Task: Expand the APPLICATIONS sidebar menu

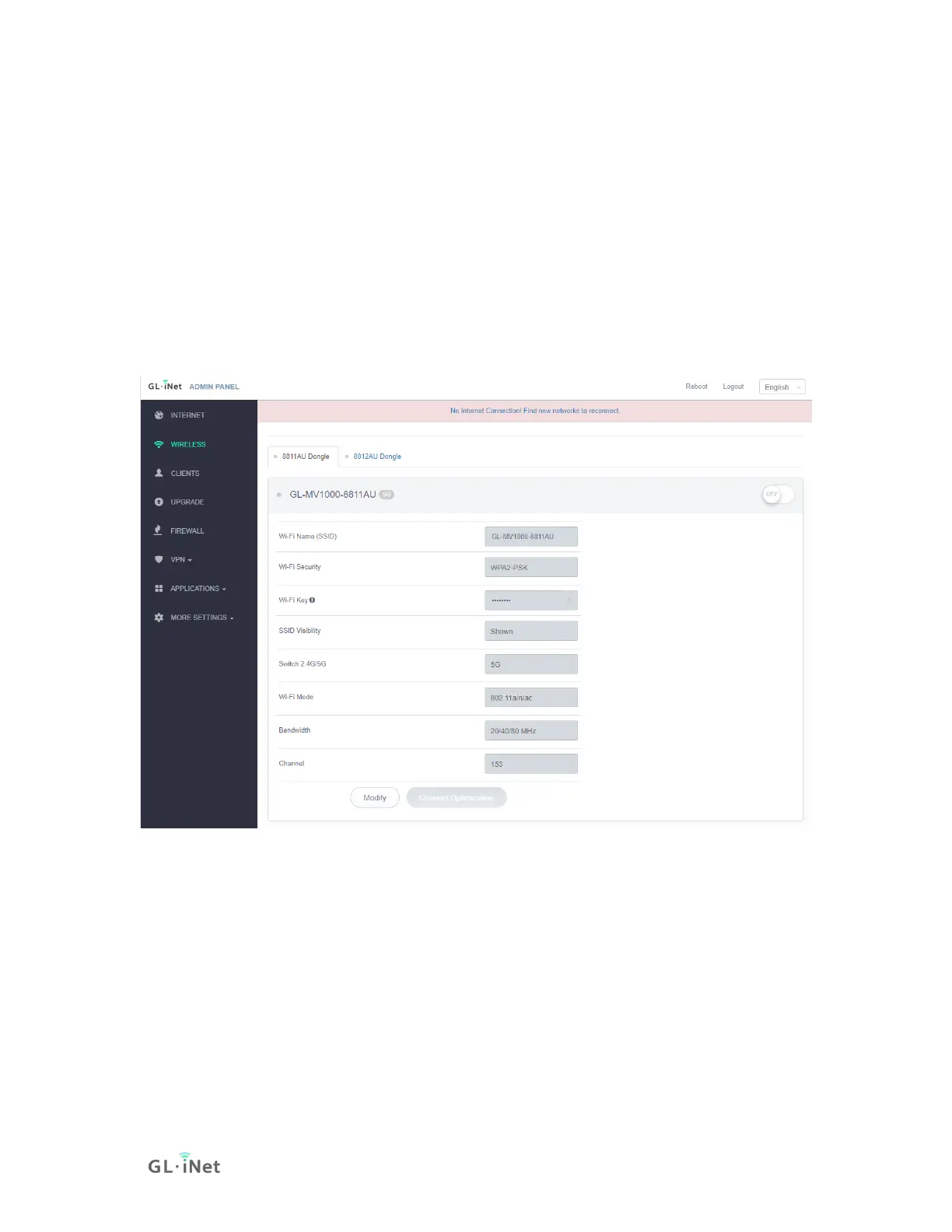Action: pos(198,589)
